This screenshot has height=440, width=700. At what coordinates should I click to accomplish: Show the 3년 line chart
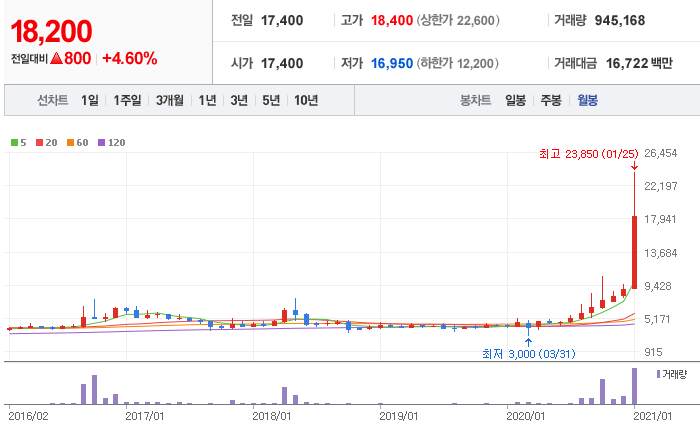[x=239, y=100]
